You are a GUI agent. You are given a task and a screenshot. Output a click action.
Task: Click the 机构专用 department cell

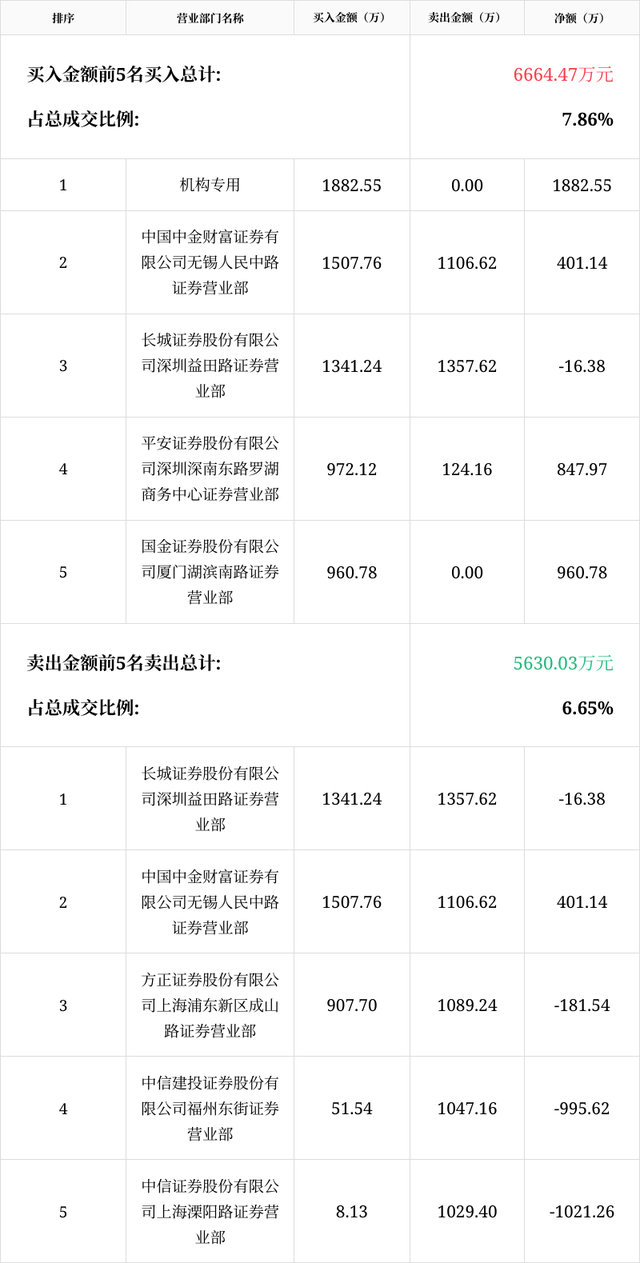tap(210, 185)
